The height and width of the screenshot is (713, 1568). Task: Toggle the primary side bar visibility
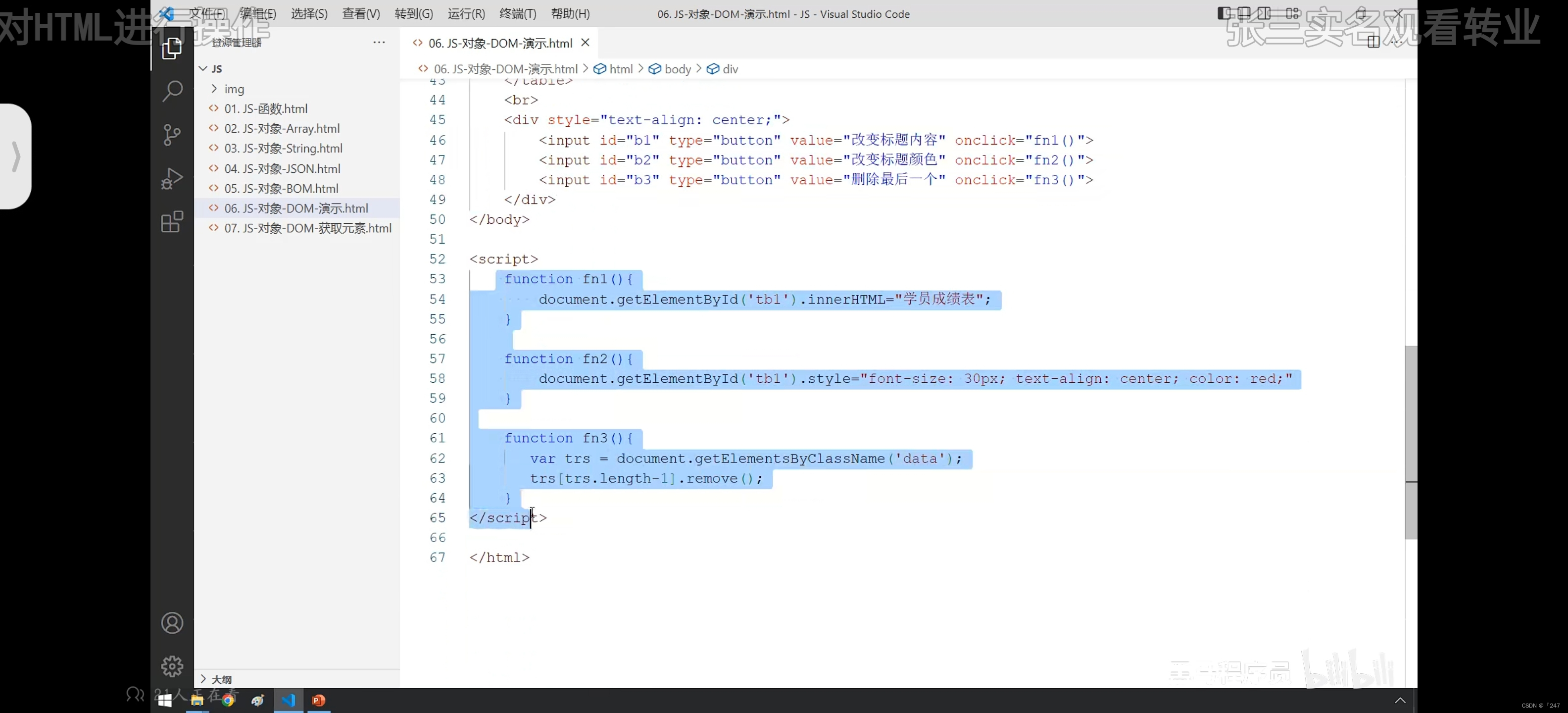pyautogui.click(x=1224, y=13)
